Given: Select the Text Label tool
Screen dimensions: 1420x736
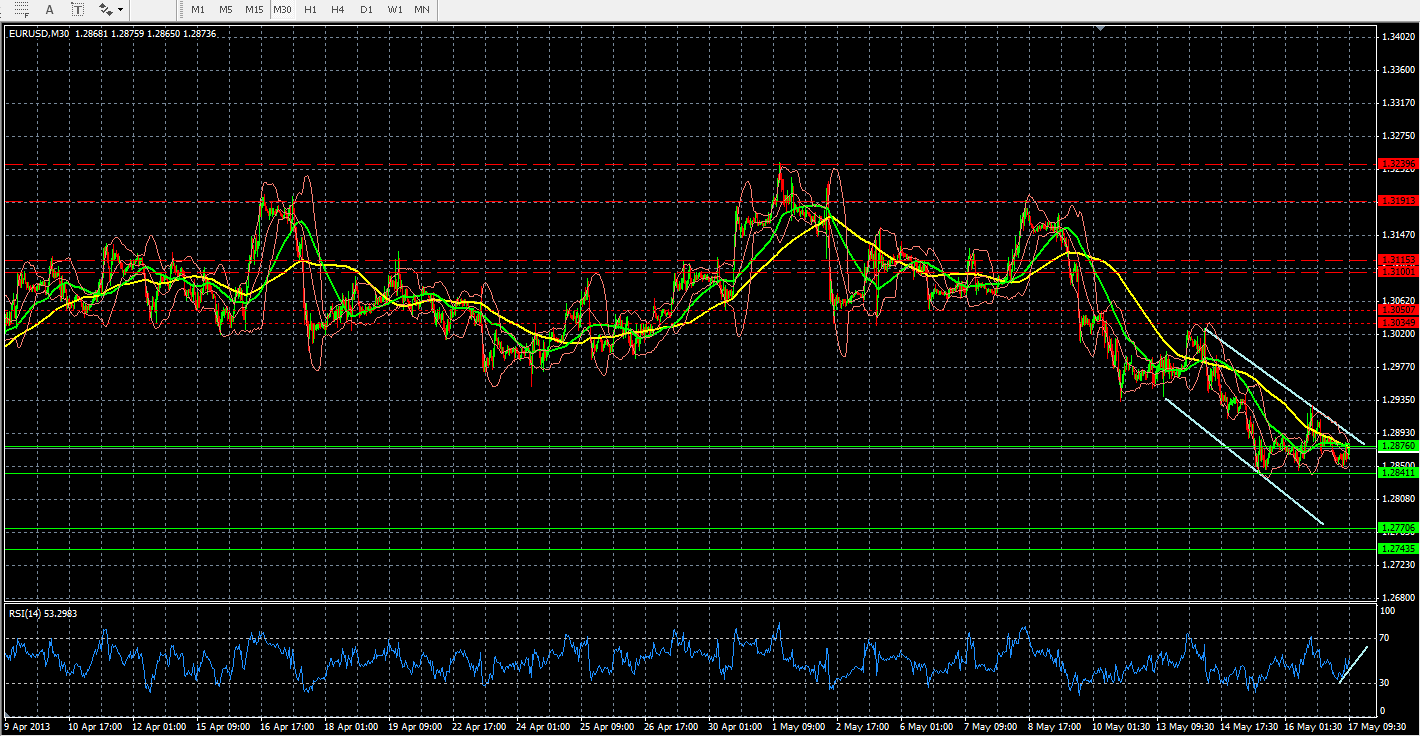Looking at the screenshot, I should [x=78, y=9].
